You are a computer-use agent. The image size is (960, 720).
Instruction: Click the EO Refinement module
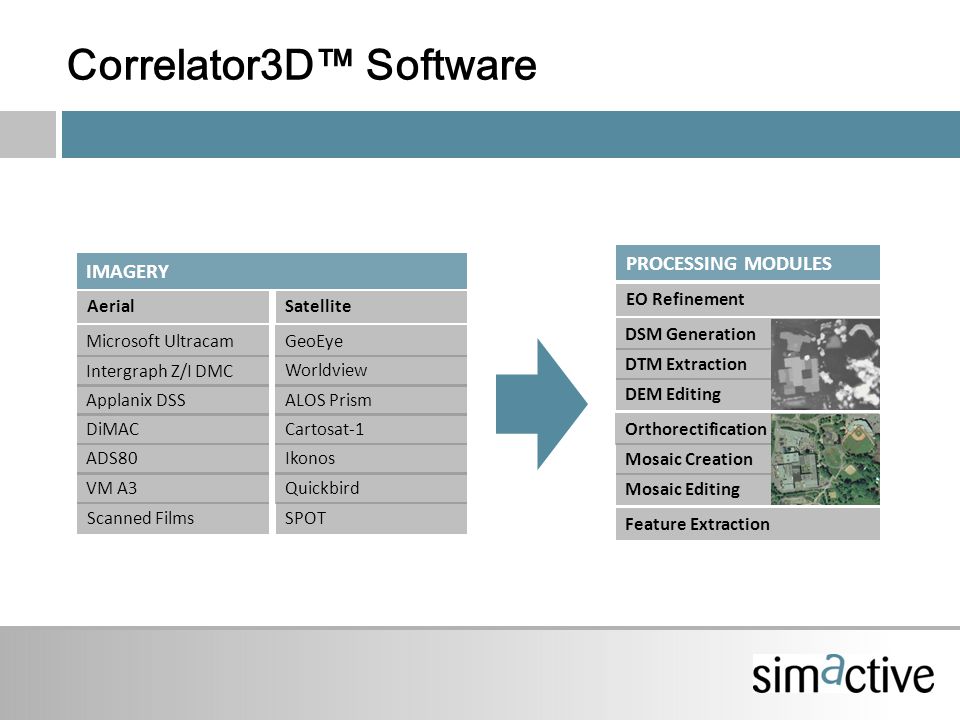(748, 299)
